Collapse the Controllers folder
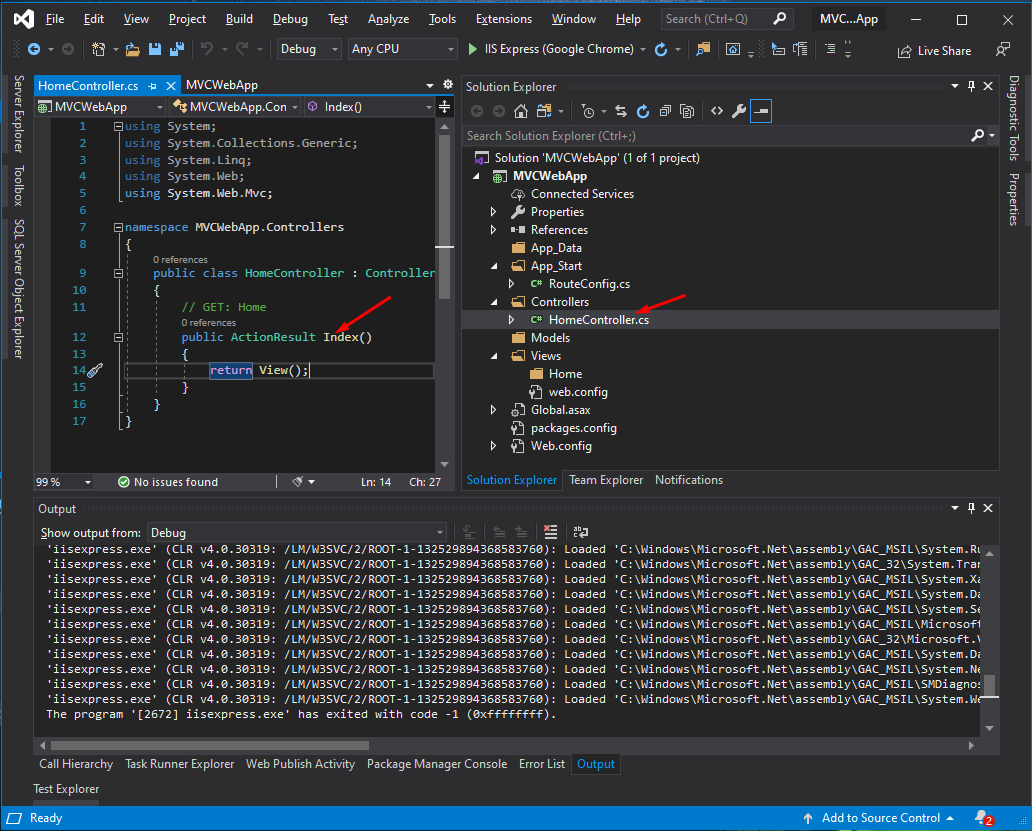Image resolution: width=1032 pixels, height=831 pixels. point(494,302)
